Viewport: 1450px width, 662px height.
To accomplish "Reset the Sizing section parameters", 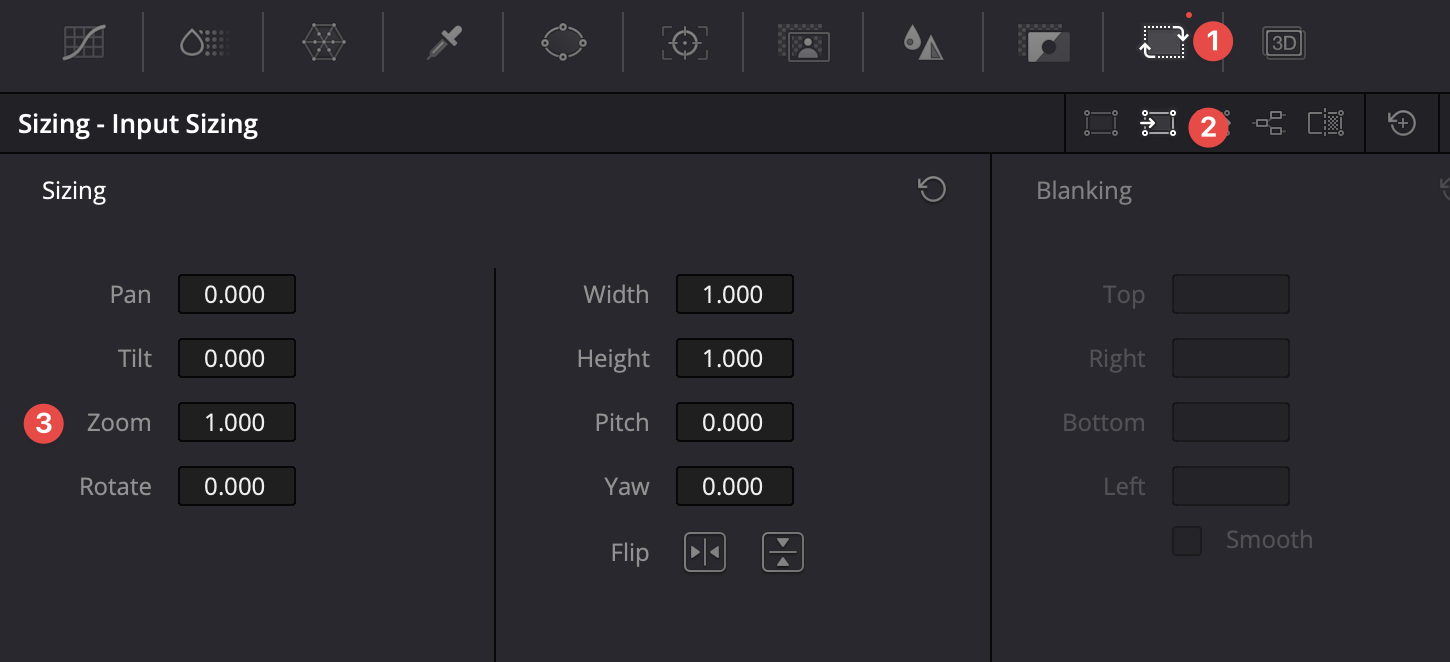I will tap(932, 189).
